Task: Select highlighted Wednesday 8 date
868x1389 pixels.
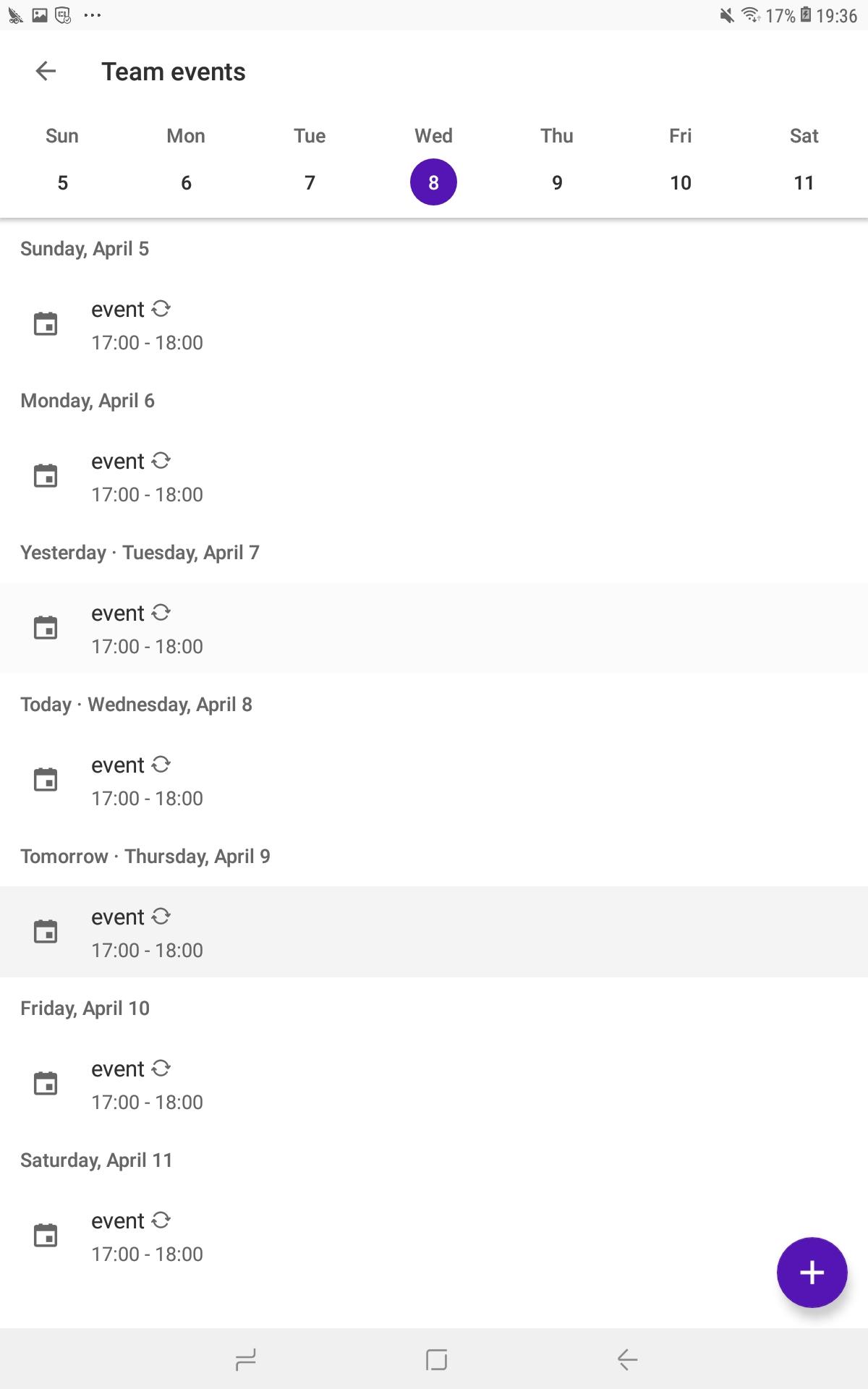Action: 433,182
